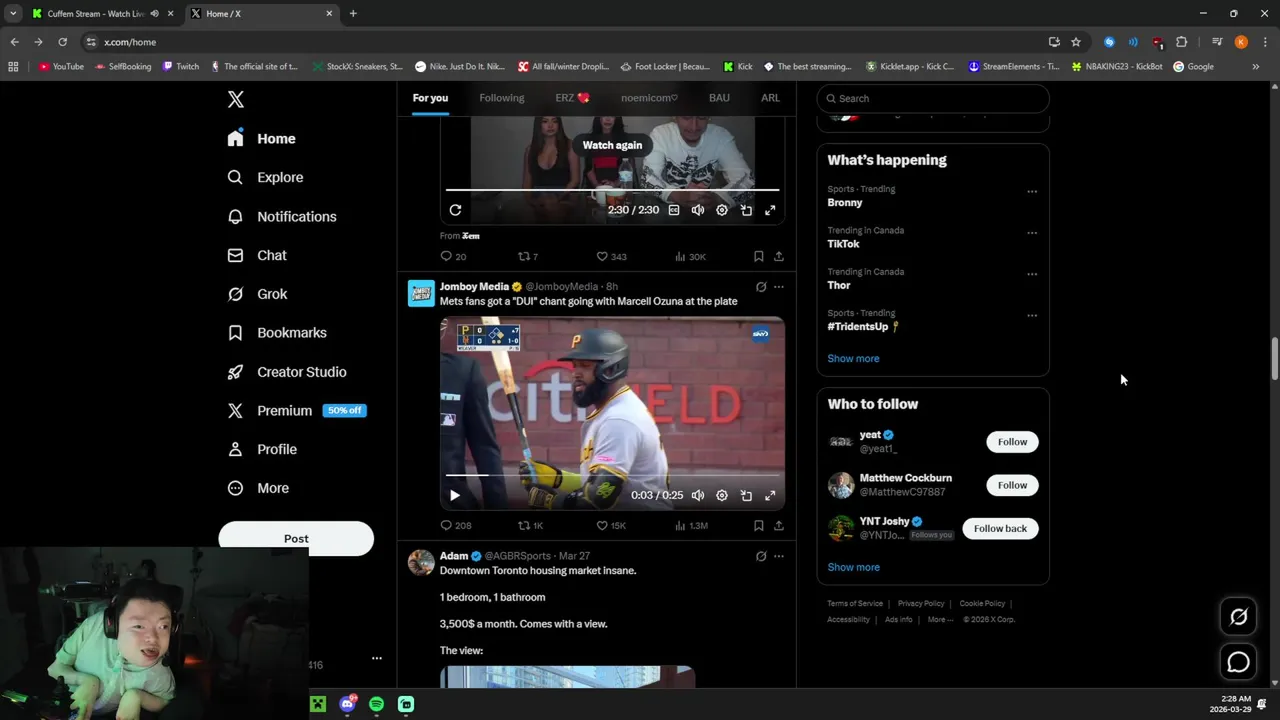Viewport: 1280px width, 720px height.
Task: Open floating chat messages button
Action: (x=1238, y=662)
